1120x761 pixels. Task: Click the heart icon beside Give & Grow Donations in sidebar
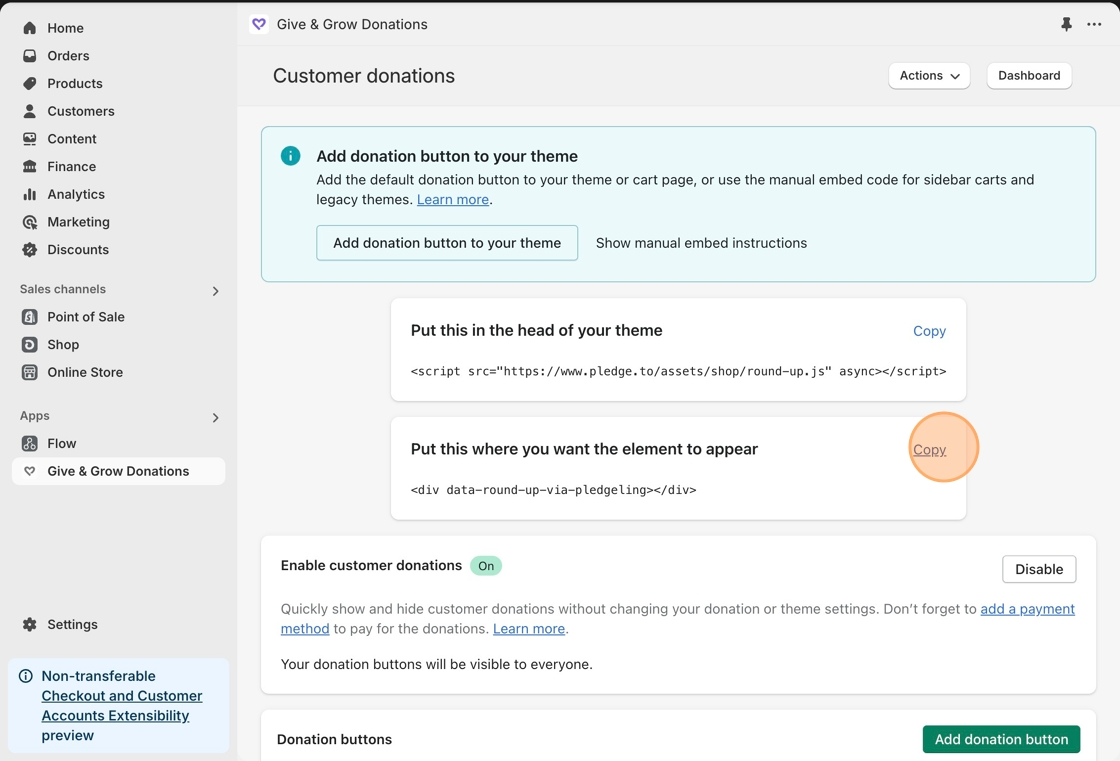tap(29, 471)
